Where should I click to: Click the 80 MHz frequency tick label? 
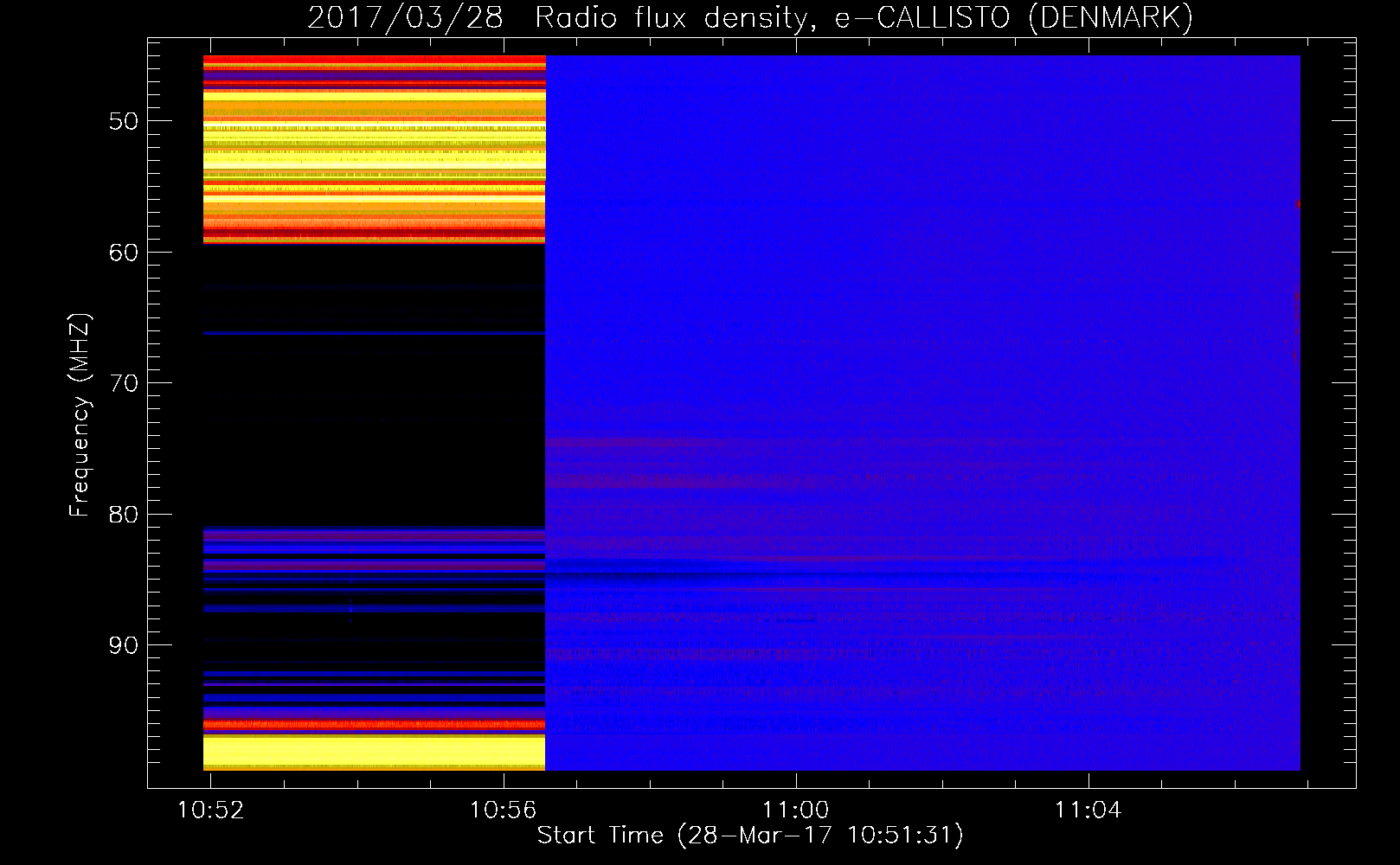(x=124, y=515)
